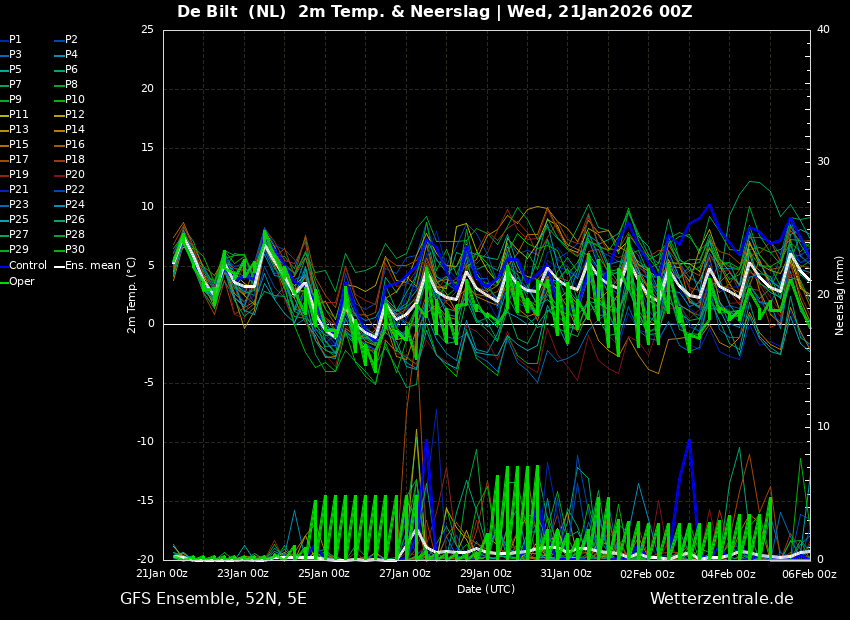850x620 pixels.
Task: Click the 40 tick on precipitation axis
Action: 823,30
